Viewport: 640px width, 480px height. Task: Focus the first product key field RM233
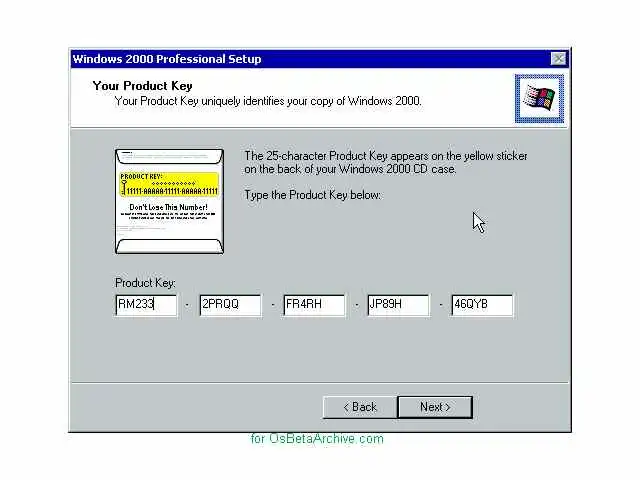146,305
